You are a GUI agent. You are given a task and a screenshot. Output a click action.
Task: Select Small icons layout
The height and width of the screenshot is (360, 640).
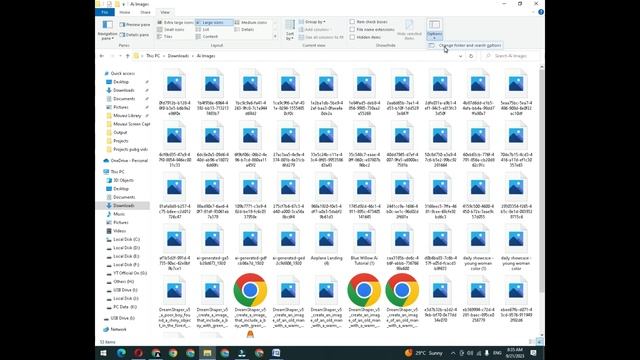point(171,29)
